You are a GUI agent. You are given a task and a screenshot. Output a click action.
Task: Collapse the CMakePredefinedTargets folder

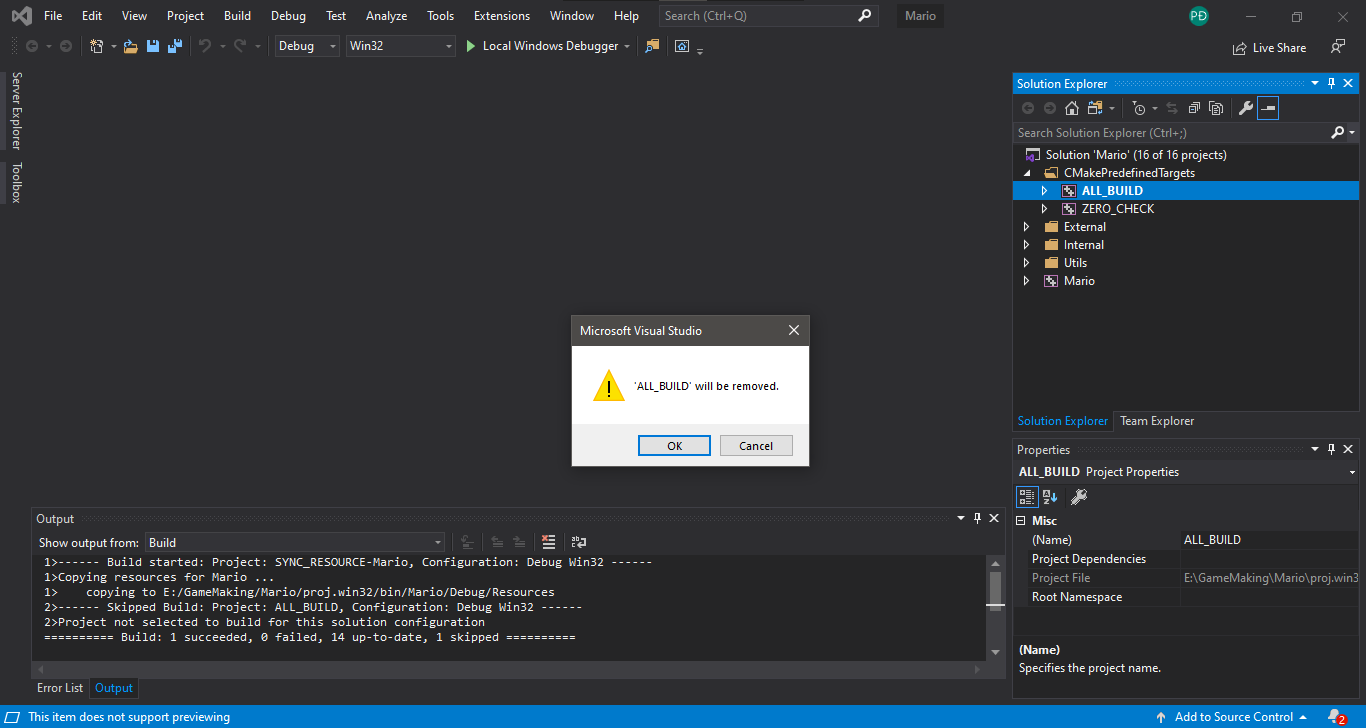pyautogui.click(x=1027, y=173)
